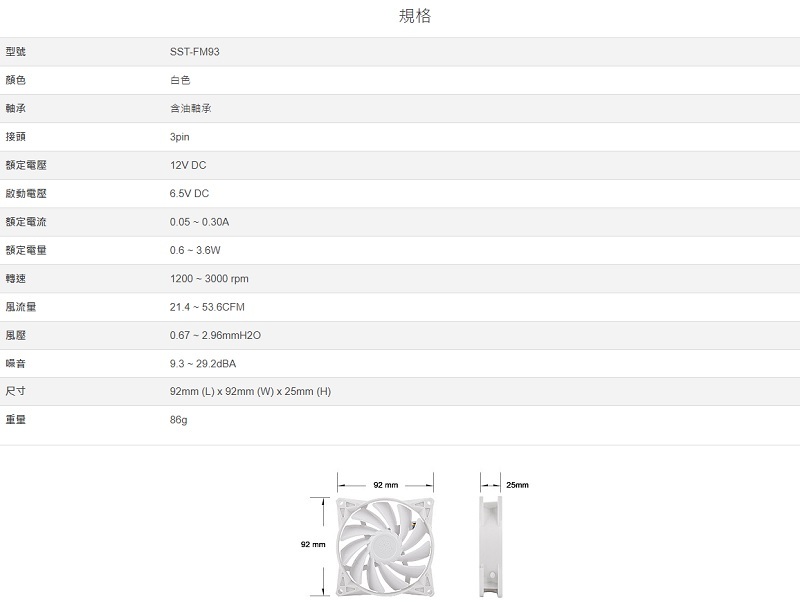
Task: Click the 21.4 ~ 53.6CFM airflow value
Action: (x=207, y=306)
